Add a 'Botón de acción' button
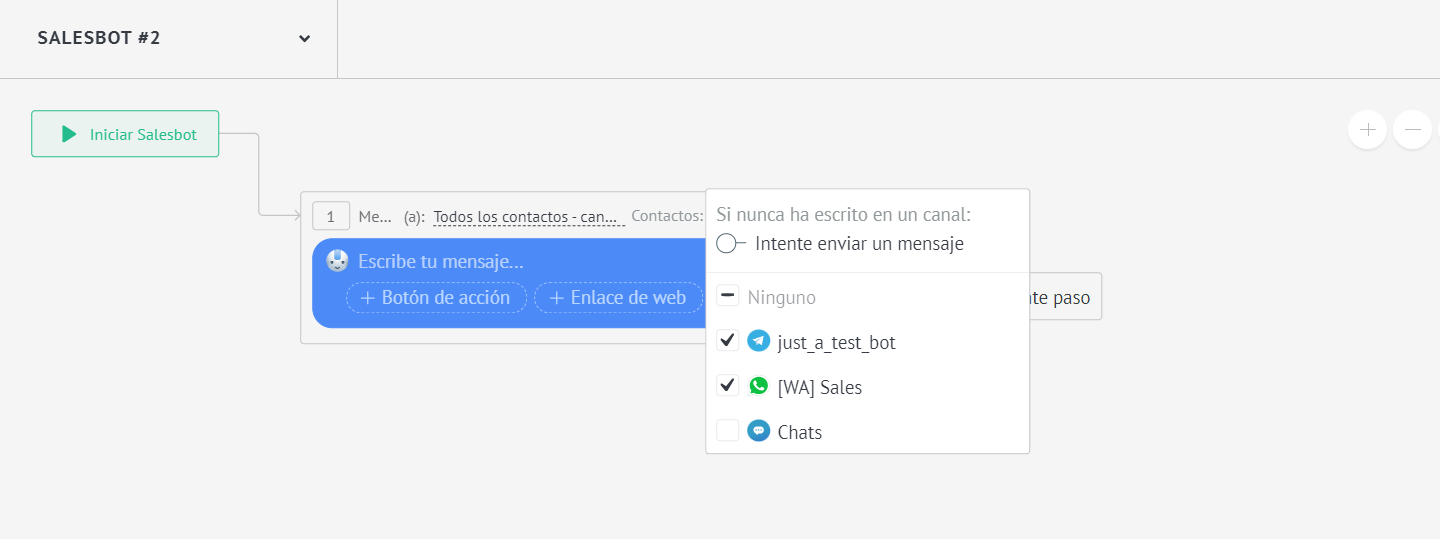The height and width of the screenshot is (539, 1440). click(x=436, y=298)
